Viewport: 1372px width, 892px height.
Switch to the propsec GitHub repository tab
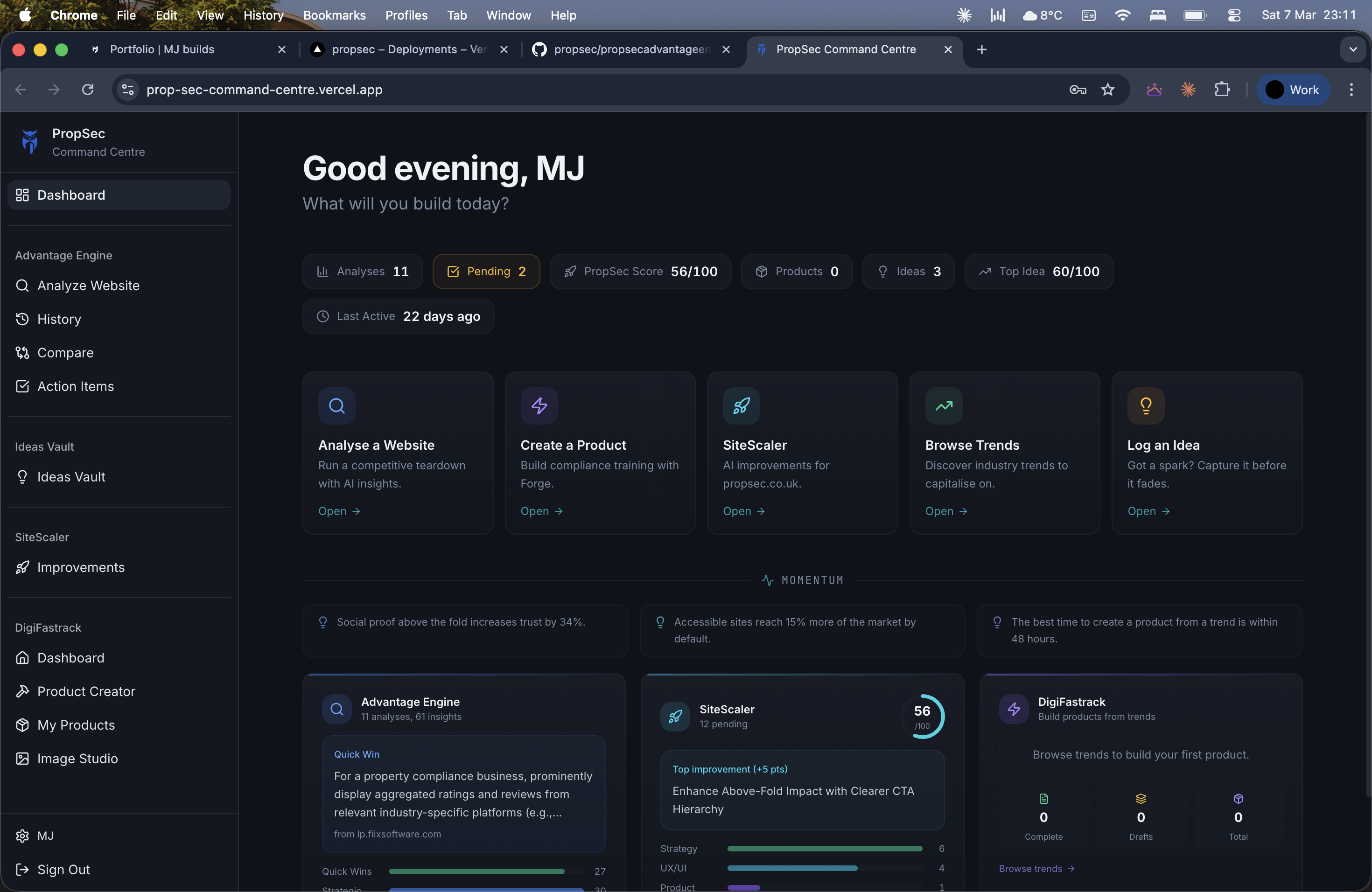[631, 49]
